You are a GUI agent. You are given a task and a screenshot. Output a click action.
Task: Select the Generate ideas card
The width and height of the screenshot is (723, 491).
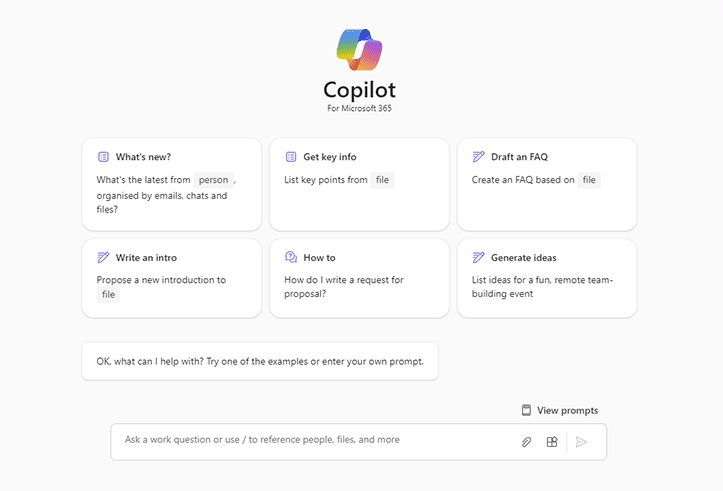click(x=547, y=278)
